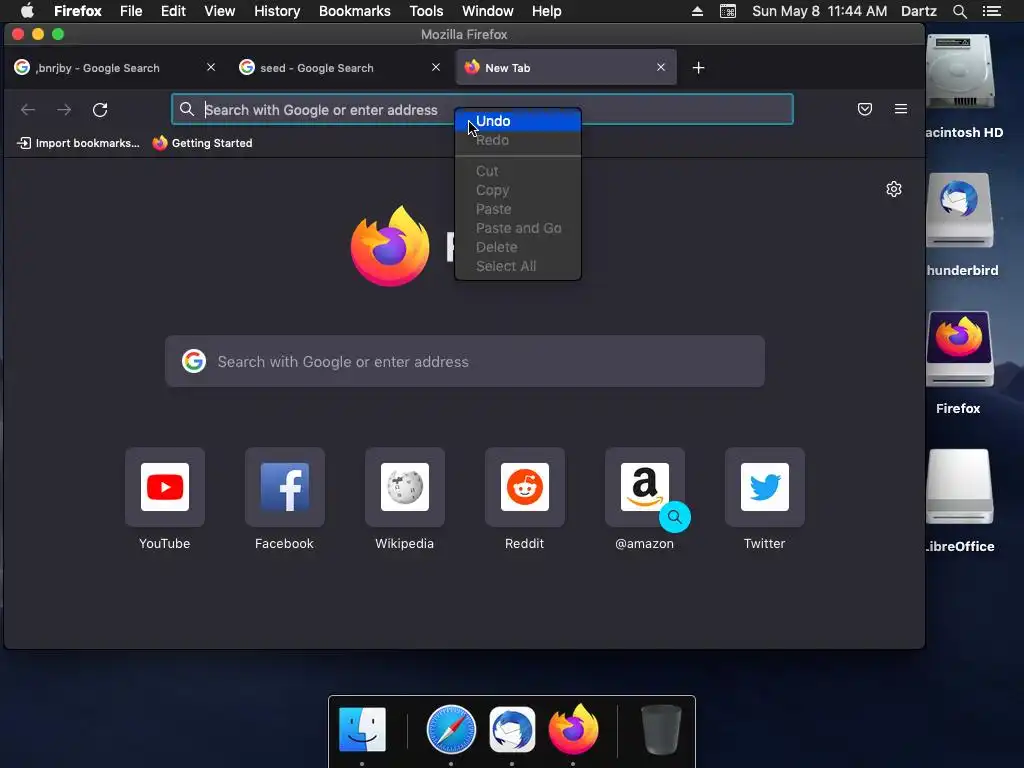Choose Delete in the context menu
The height and width of the screenshot is (768, 1024).
click(518, 247)
